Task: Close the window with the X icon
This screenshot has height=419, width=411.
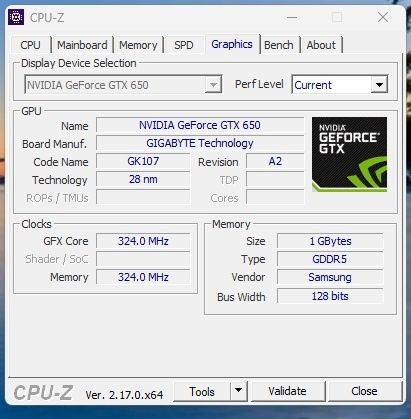Action: click(x=383, y=17)
